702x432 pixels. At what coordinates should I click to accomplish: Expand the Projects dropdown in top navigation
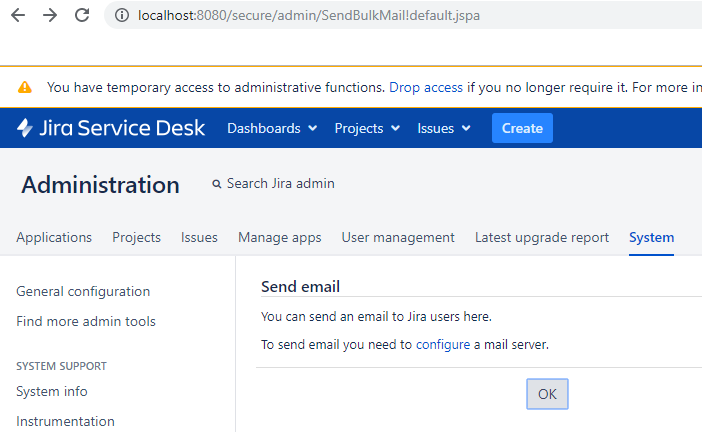coord(367,128)
